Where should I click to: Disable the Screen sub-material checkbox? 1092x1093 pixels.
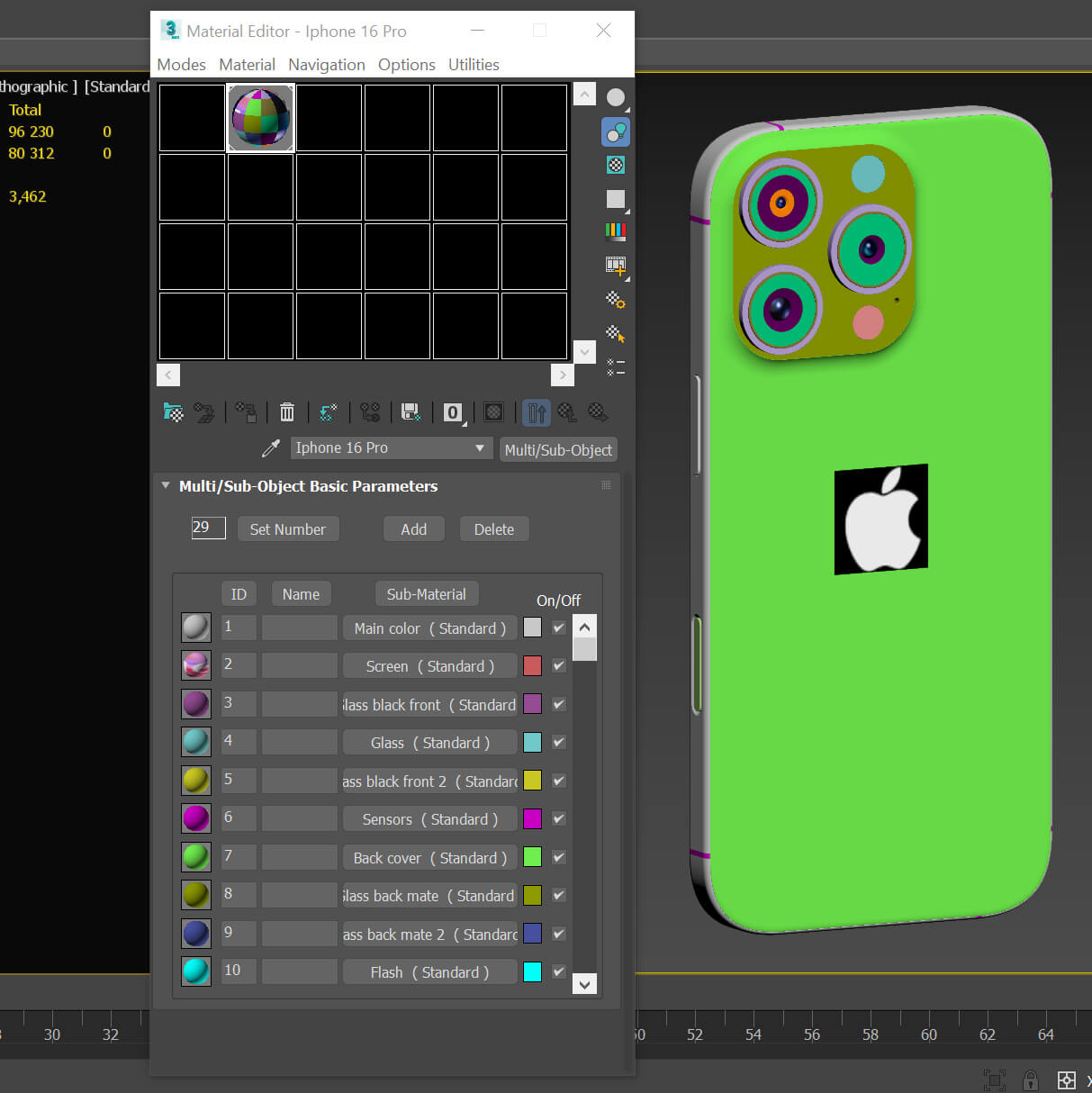point(559,666)
